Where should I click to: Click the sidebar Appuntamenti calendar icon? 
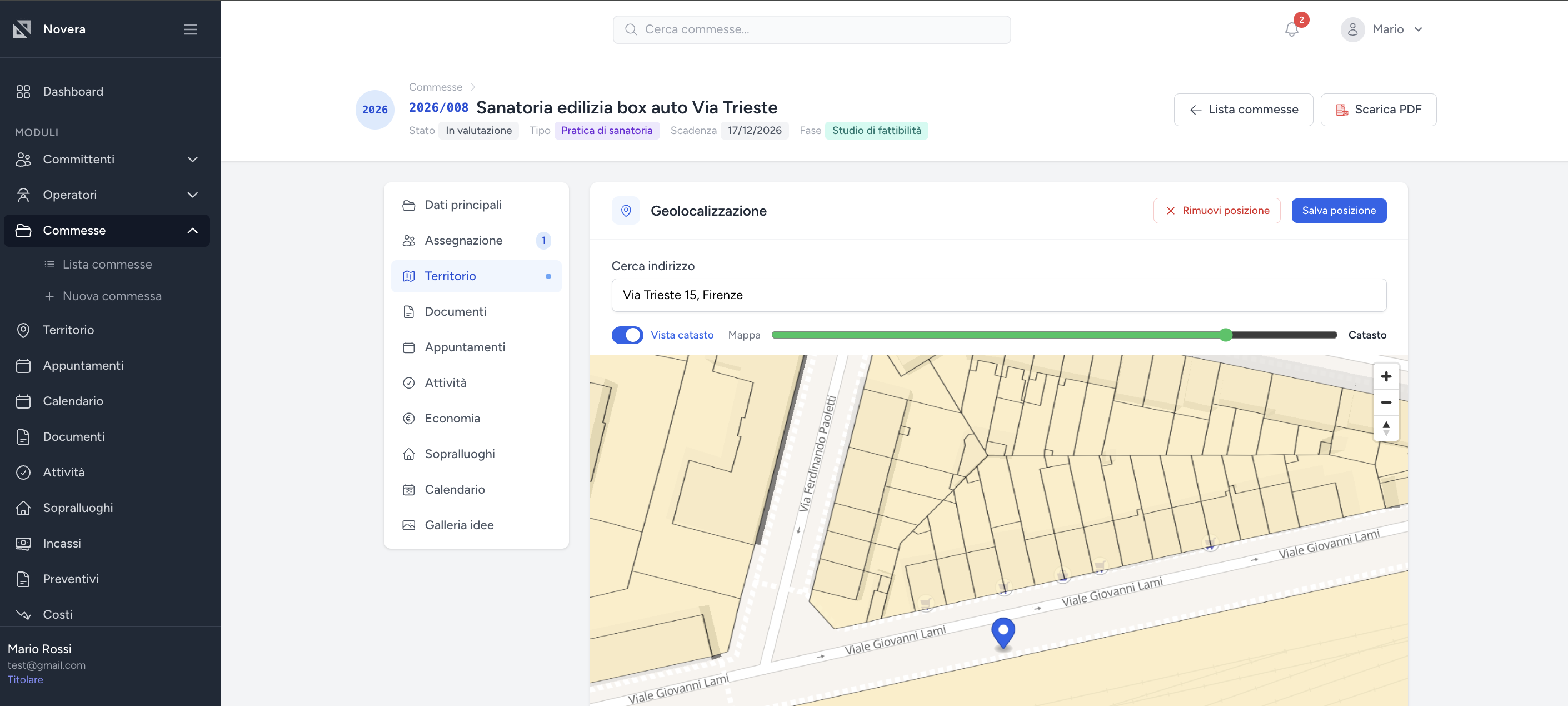point(23,365)
